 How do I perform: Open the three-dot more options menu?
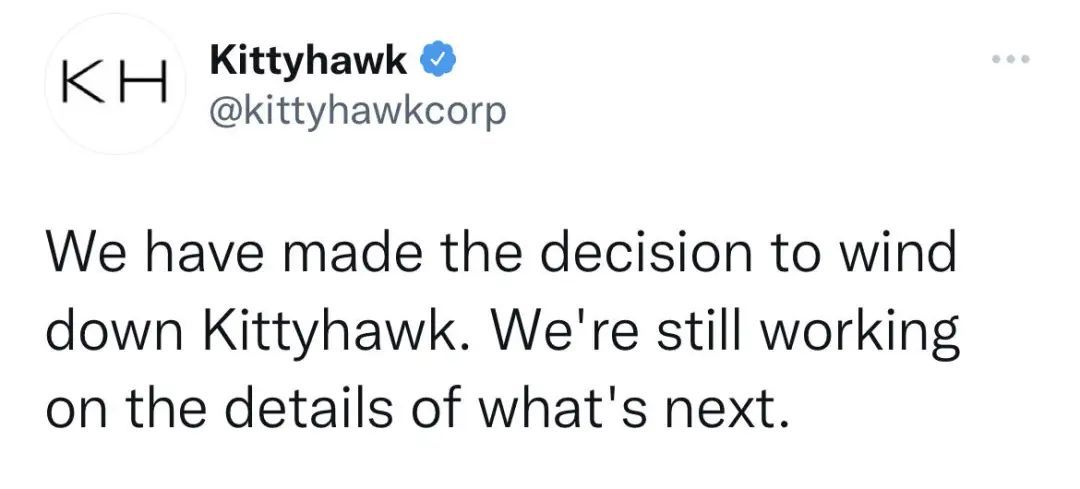(1010, 59)
